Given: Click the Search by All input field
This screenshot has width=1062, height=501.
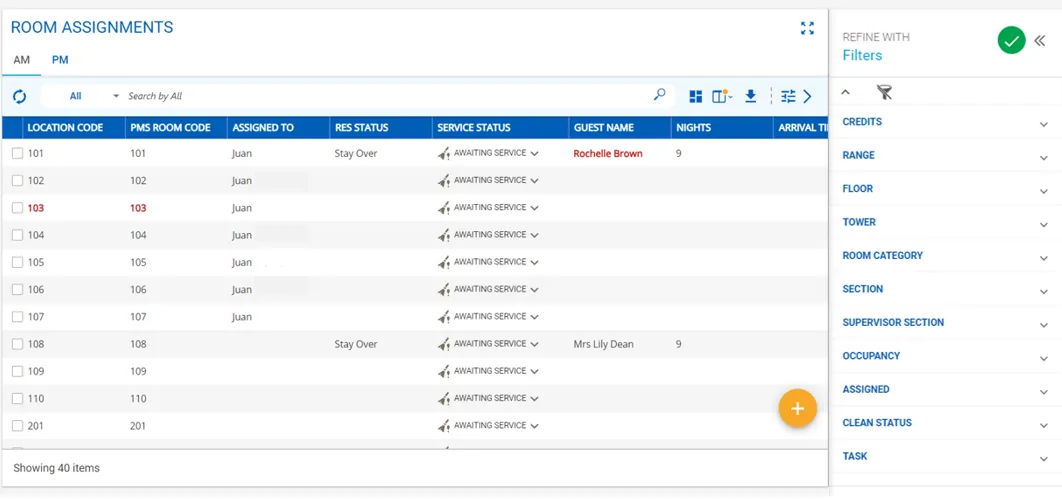Looking at the screenshot, I should pos(386,96).
